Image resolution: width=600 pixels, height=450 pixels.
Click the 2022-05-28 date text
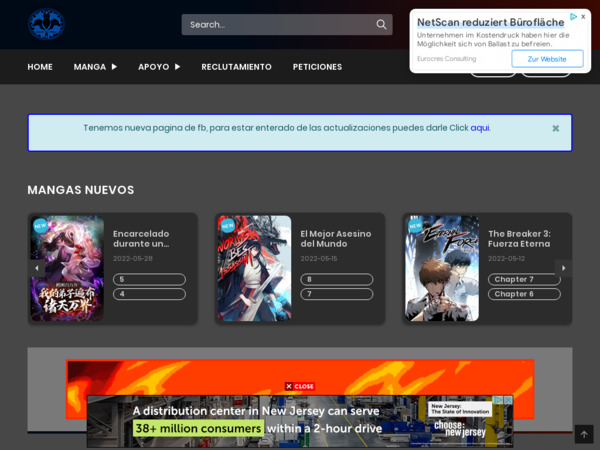(133, 259)
